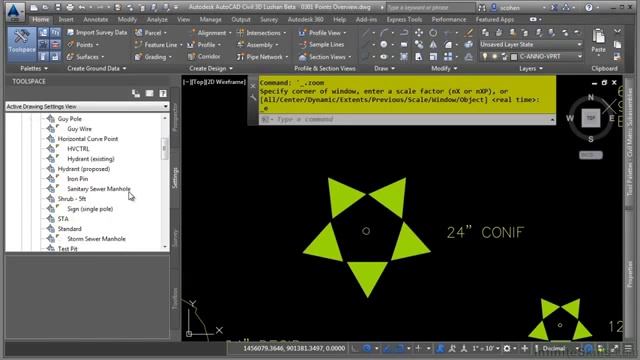The height and width of the screenshot is (360, 640).
Task: Toggle the layer lock icon
Action: pyautogui.click(x=504, y=57)
